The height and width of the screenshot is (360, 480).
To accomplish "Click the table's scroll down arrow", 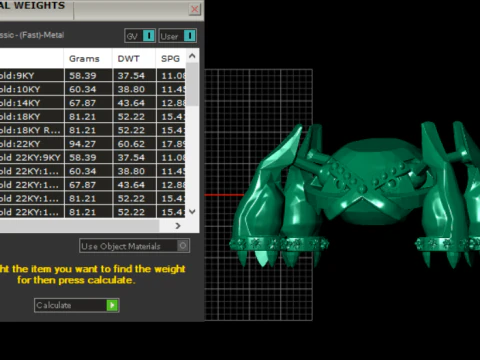I will 192,211.
